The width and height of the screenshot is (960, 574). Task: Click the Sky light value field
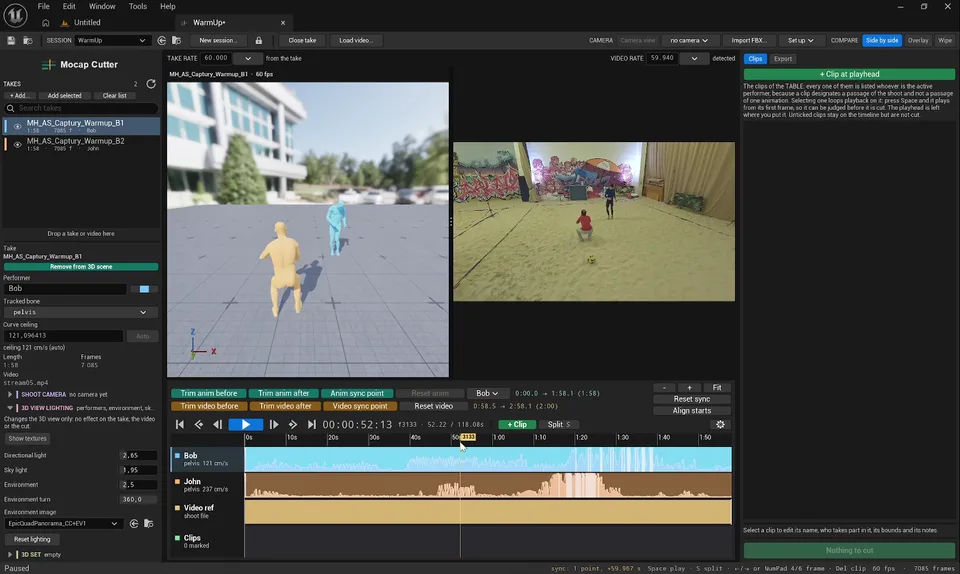click(138, 471)
